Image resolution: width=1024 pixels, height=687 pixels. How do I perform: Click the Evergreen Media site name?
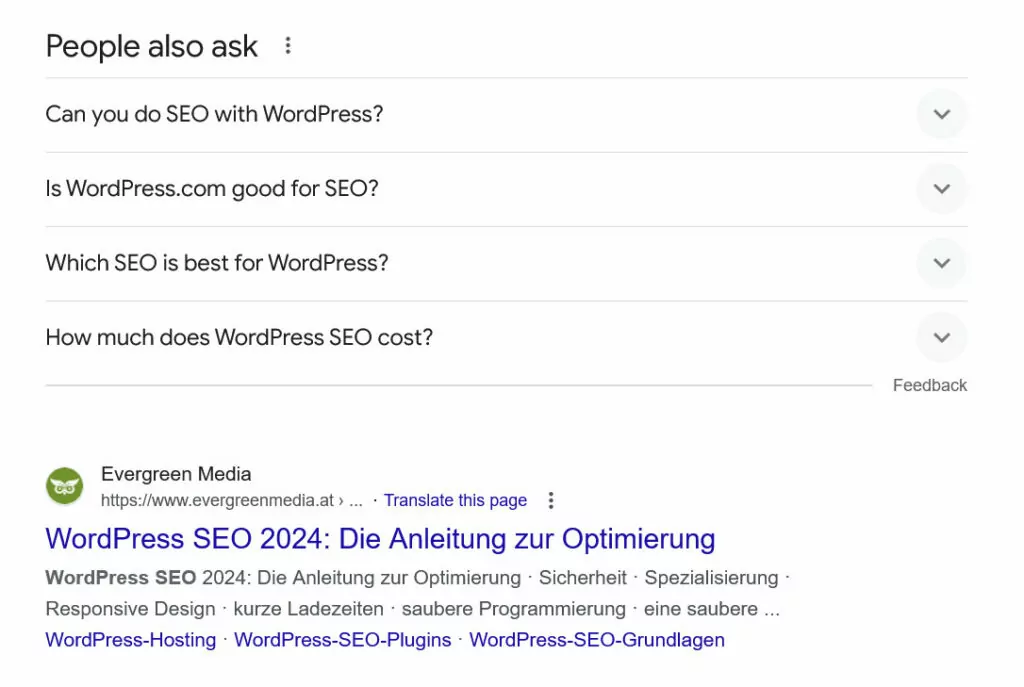(176, 473)
